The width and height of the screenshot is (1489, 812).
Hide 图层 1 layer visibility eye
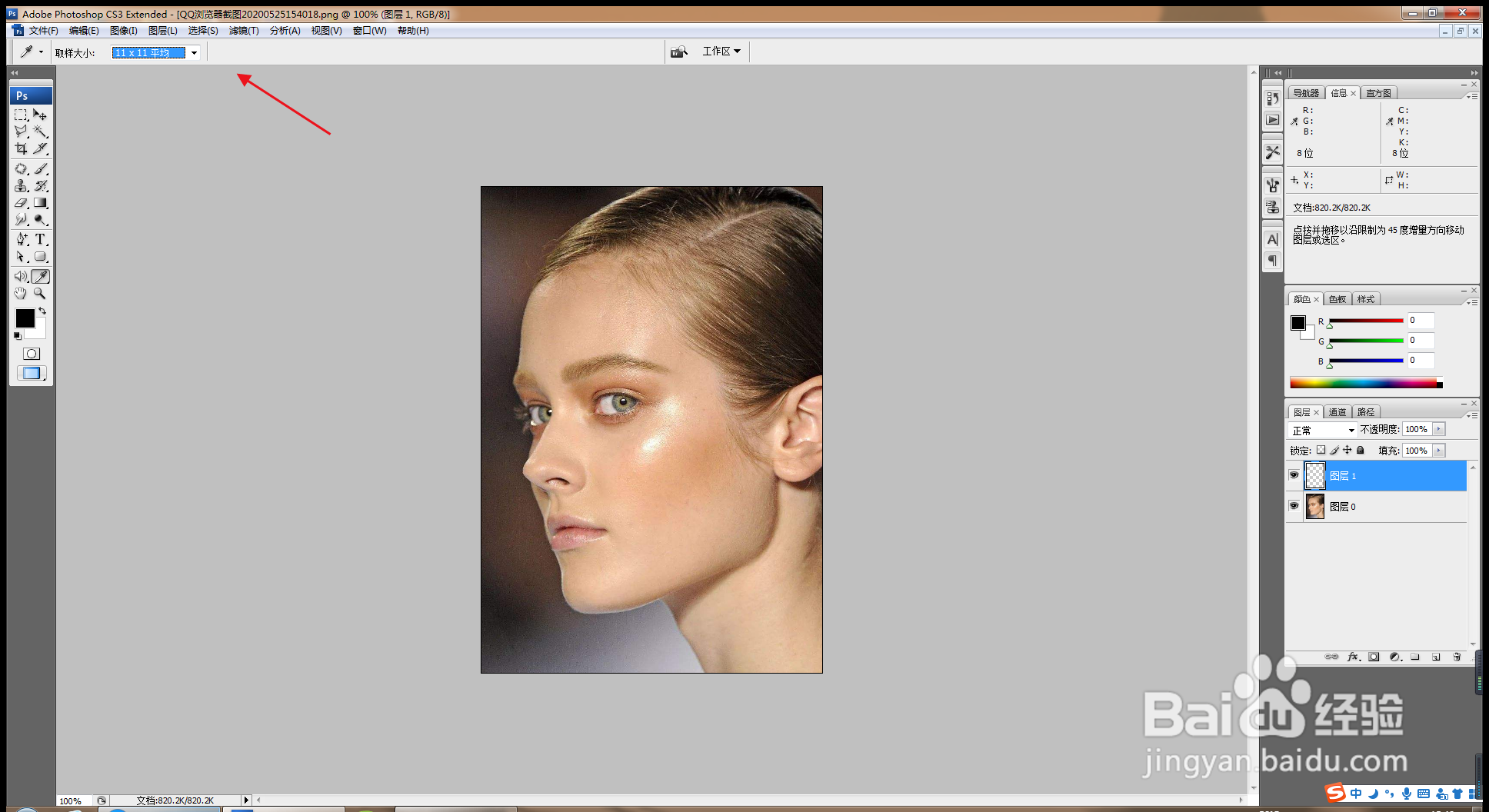(x=1294, y=475)
